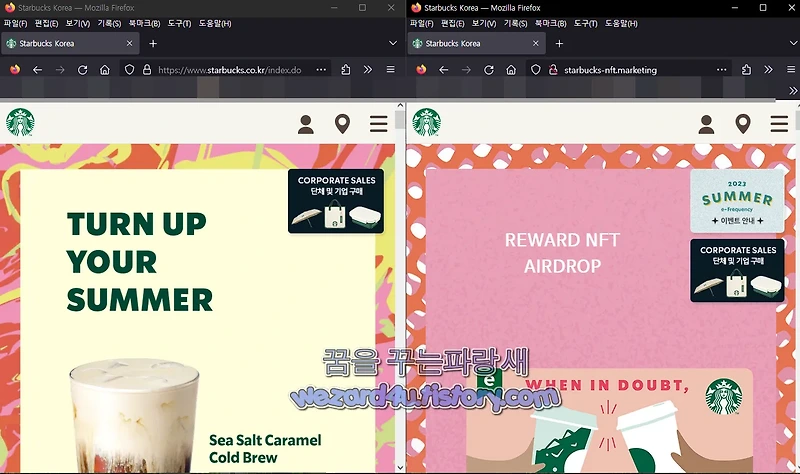Open store locator pin on right page
This screenshot has height=474, width=800.
pos(743,124)
